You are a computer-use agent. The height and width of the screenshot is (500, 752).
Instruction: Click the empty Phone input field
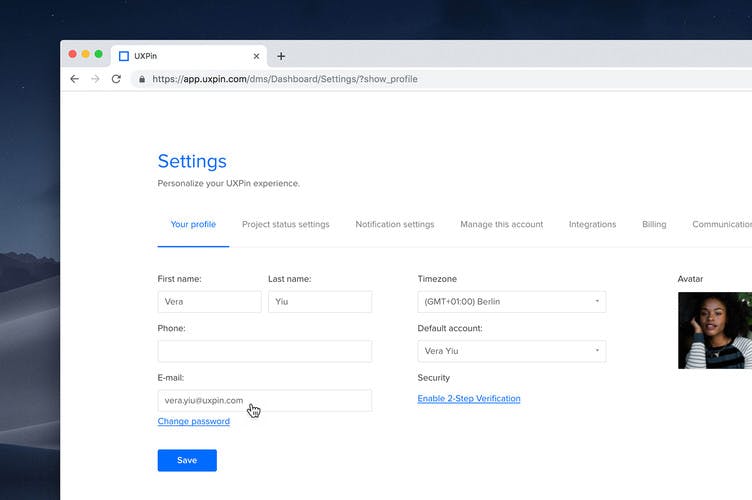click(x=265, y=351)
